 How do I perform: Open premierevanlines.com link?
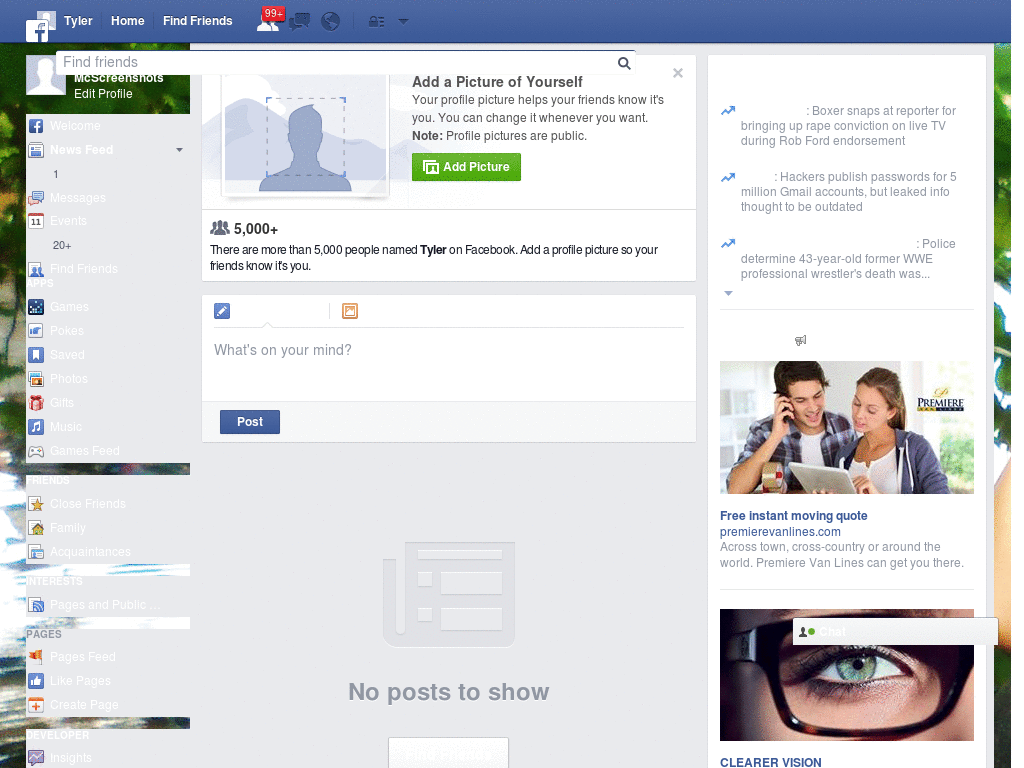[780, 532]
